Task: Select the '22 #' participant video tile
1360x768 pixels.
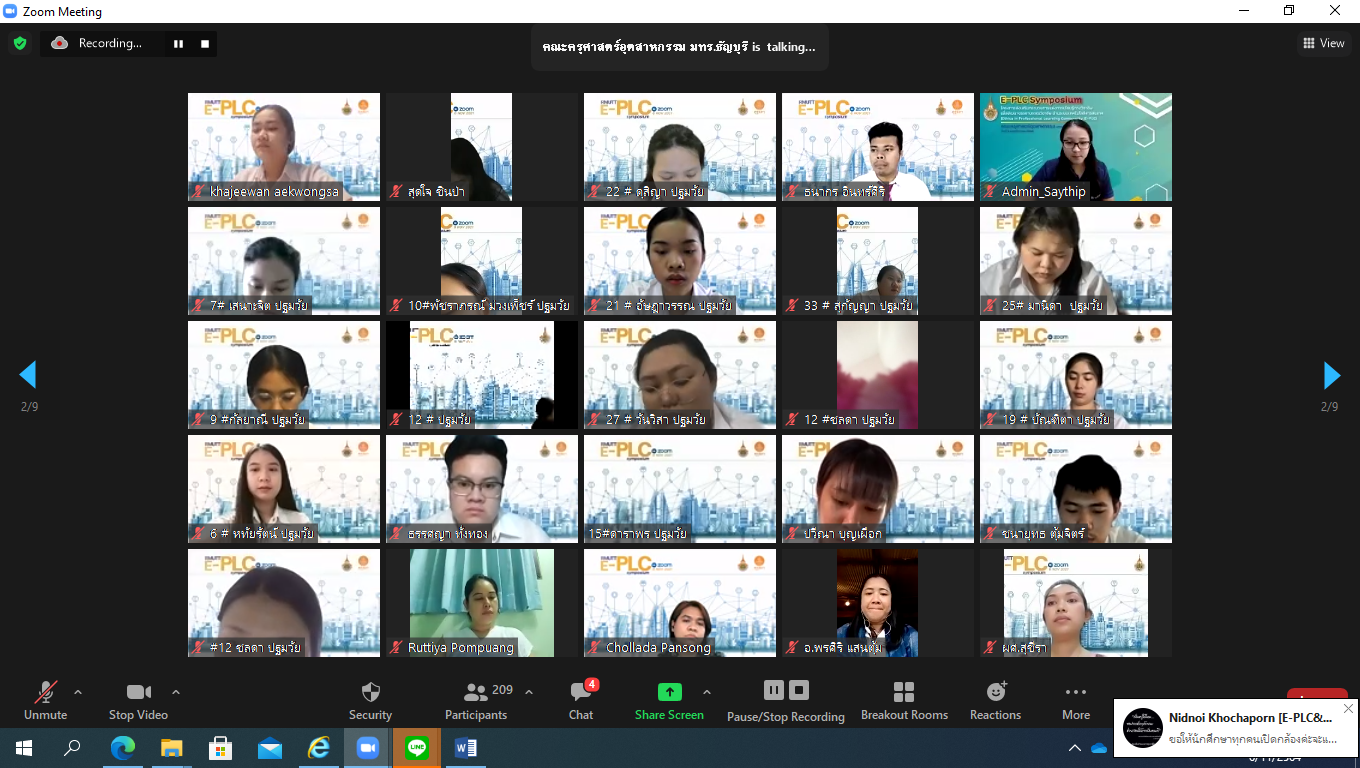Action: click(x=680, y=147)
